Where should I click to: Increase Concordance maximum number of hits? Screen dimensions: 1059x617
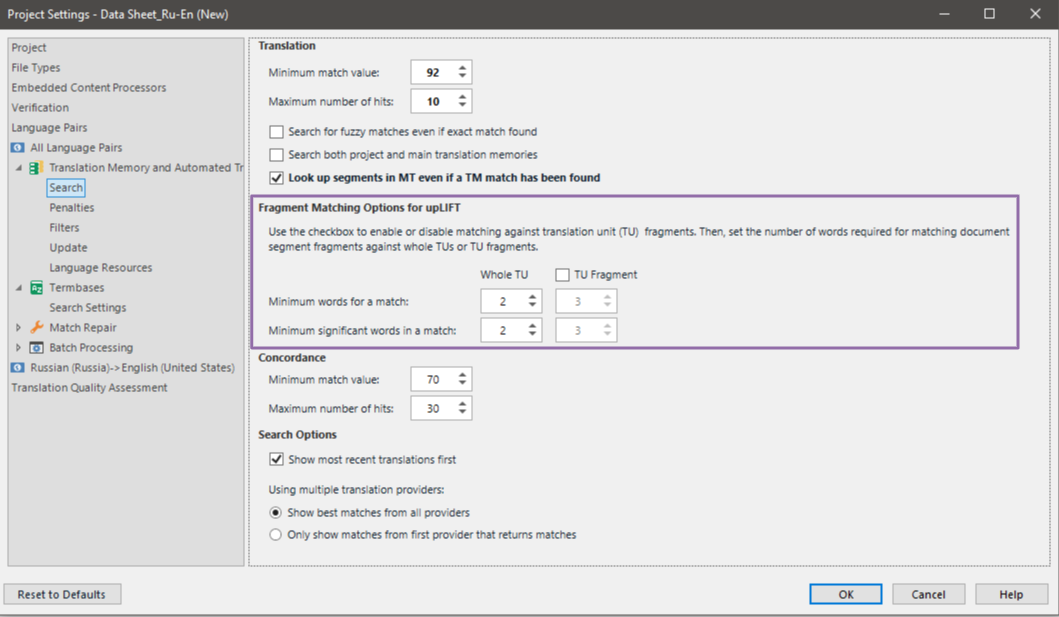tap(462, 404)
